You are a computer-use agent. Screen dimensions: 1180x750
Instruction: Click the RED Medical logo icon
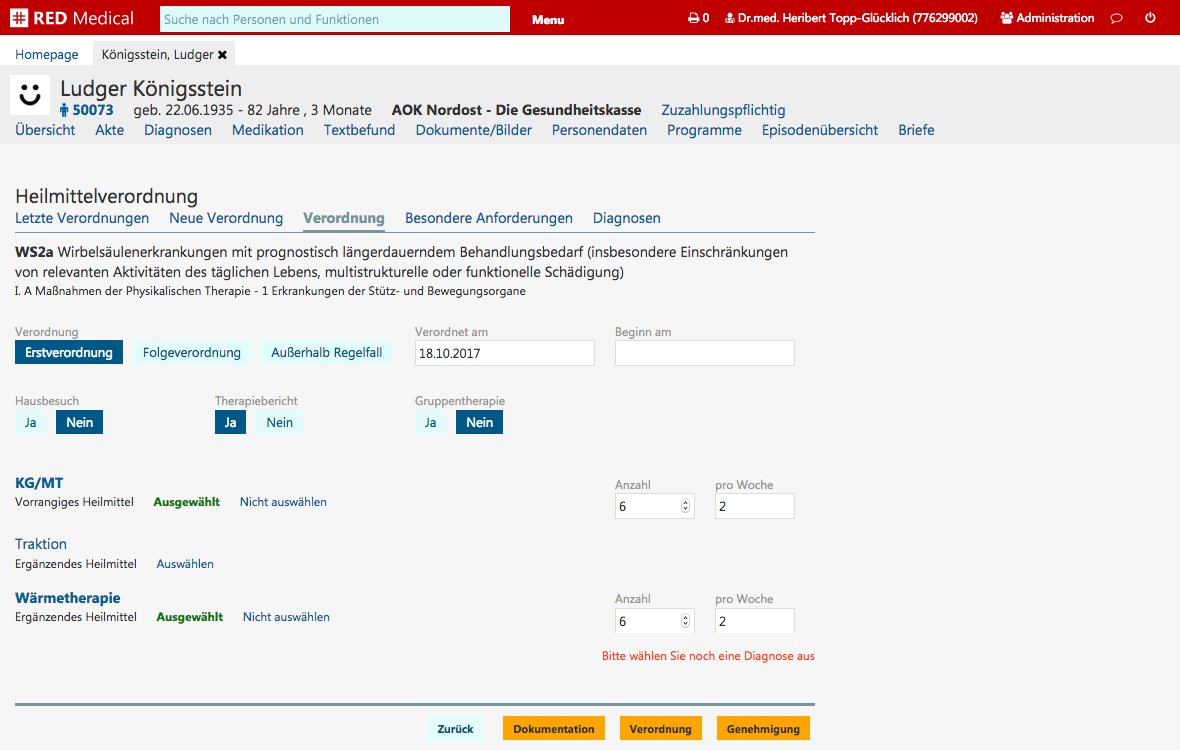tap(19, 18)
